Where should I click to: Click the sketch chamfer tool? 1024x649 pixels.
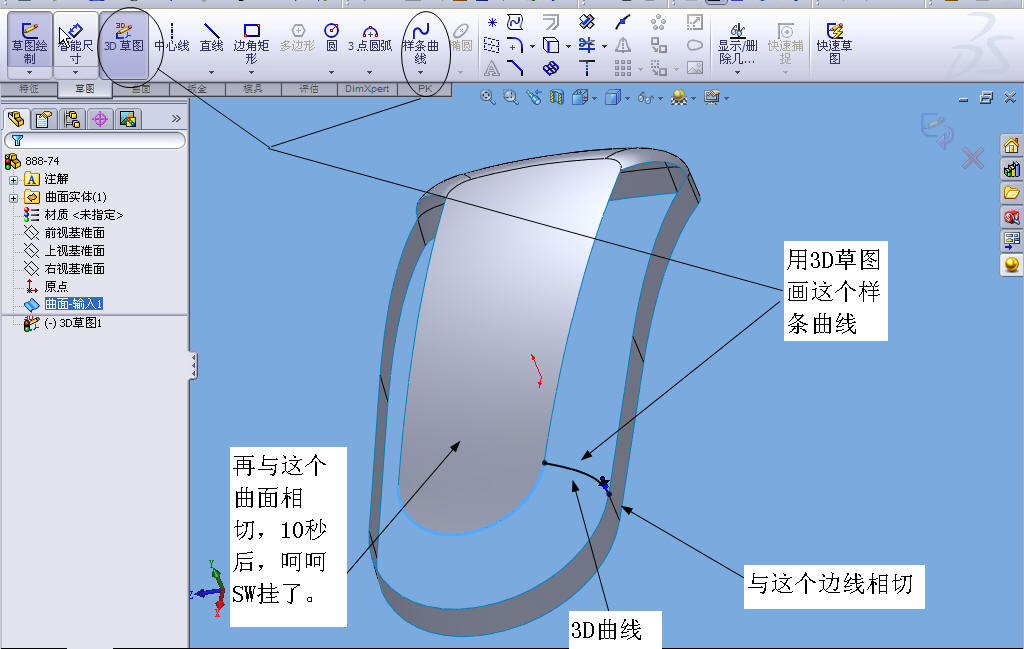click(x=515, y=67)
